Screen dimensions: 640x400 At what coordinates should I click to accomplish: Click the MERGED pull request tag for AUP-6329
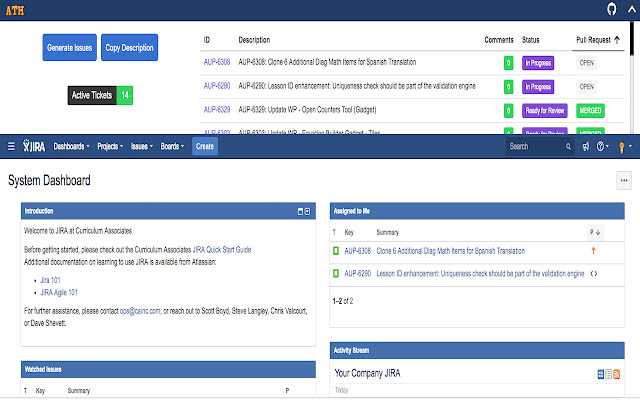tap(590, 110)
